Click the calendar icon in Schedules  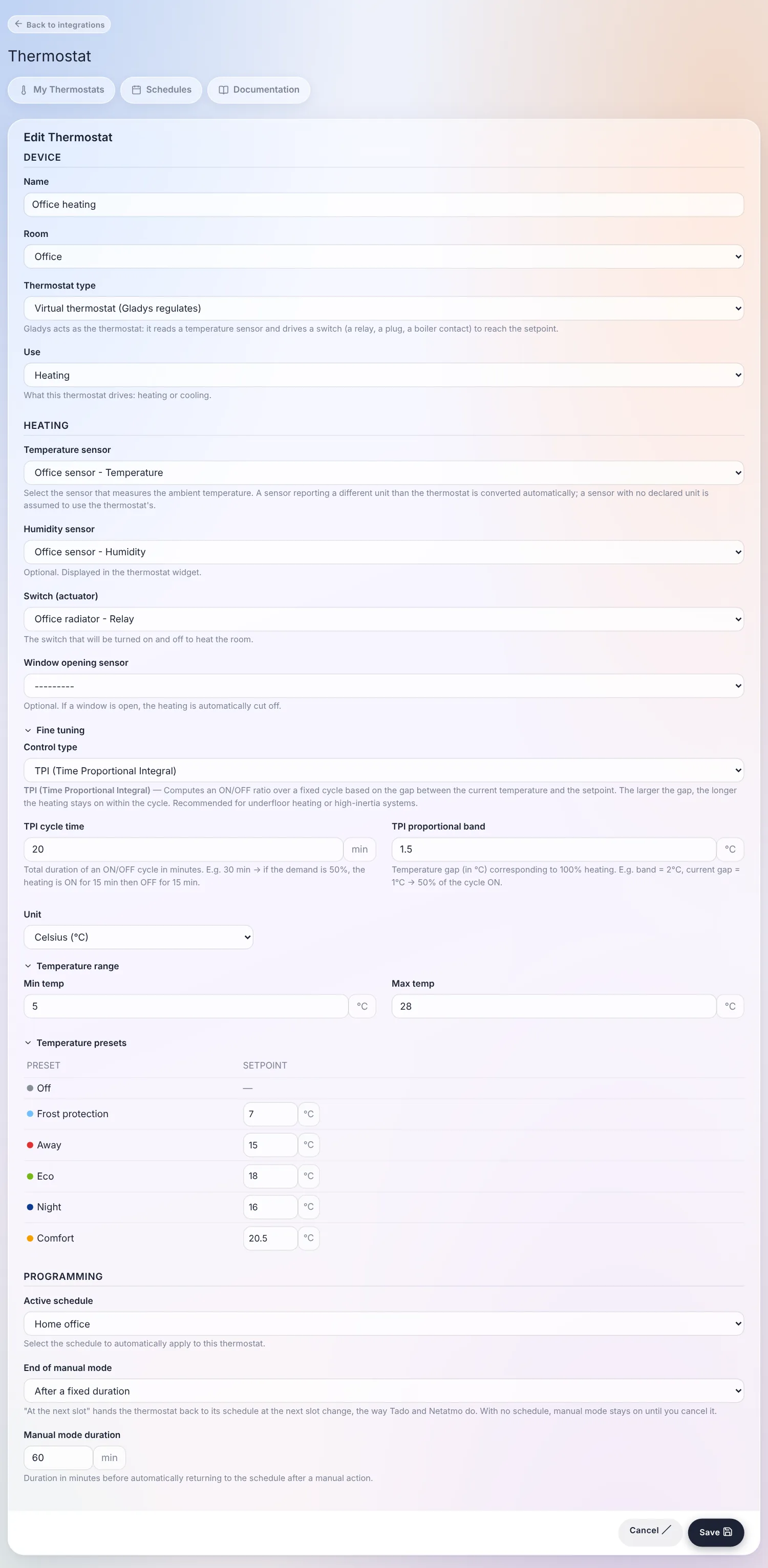[x=136, y=90]
